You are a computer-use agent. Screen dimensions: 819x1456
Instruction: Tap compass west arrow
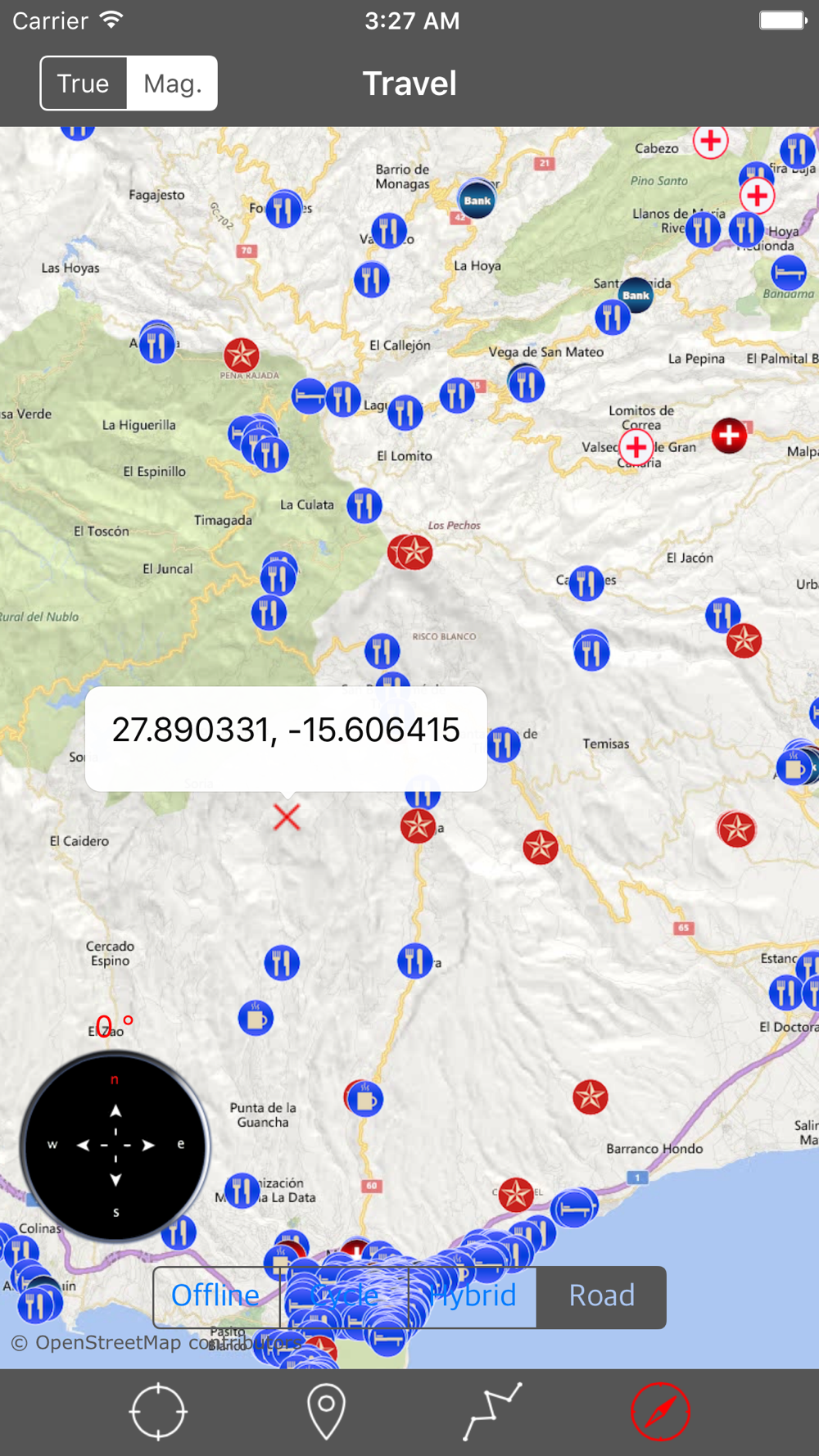pyautogui.click(x=83, y=1145)
